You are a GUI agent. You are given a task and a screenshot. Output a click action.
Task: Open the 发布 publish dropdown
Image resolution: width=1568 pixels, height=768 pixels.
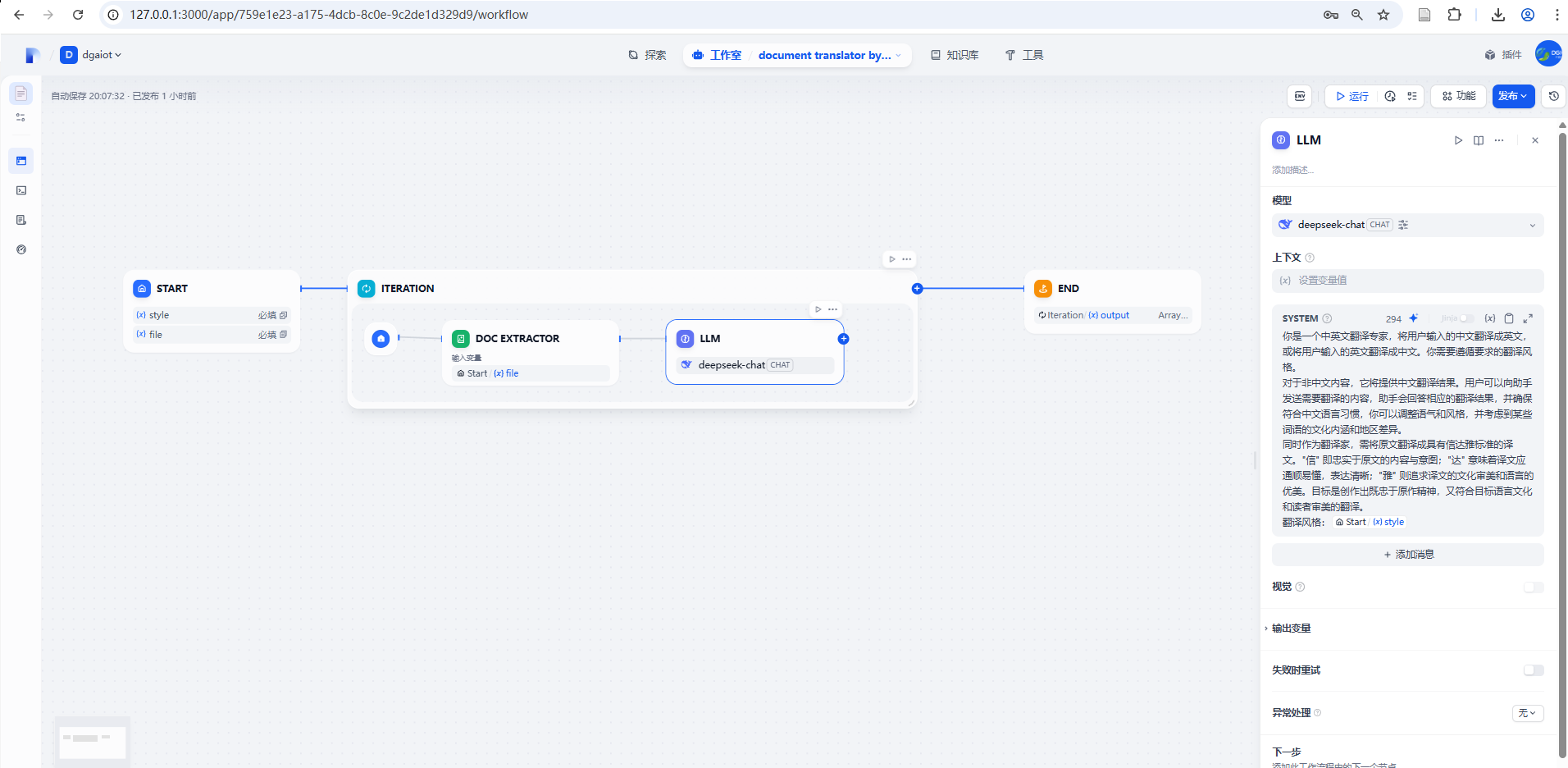click(1513, 96)
